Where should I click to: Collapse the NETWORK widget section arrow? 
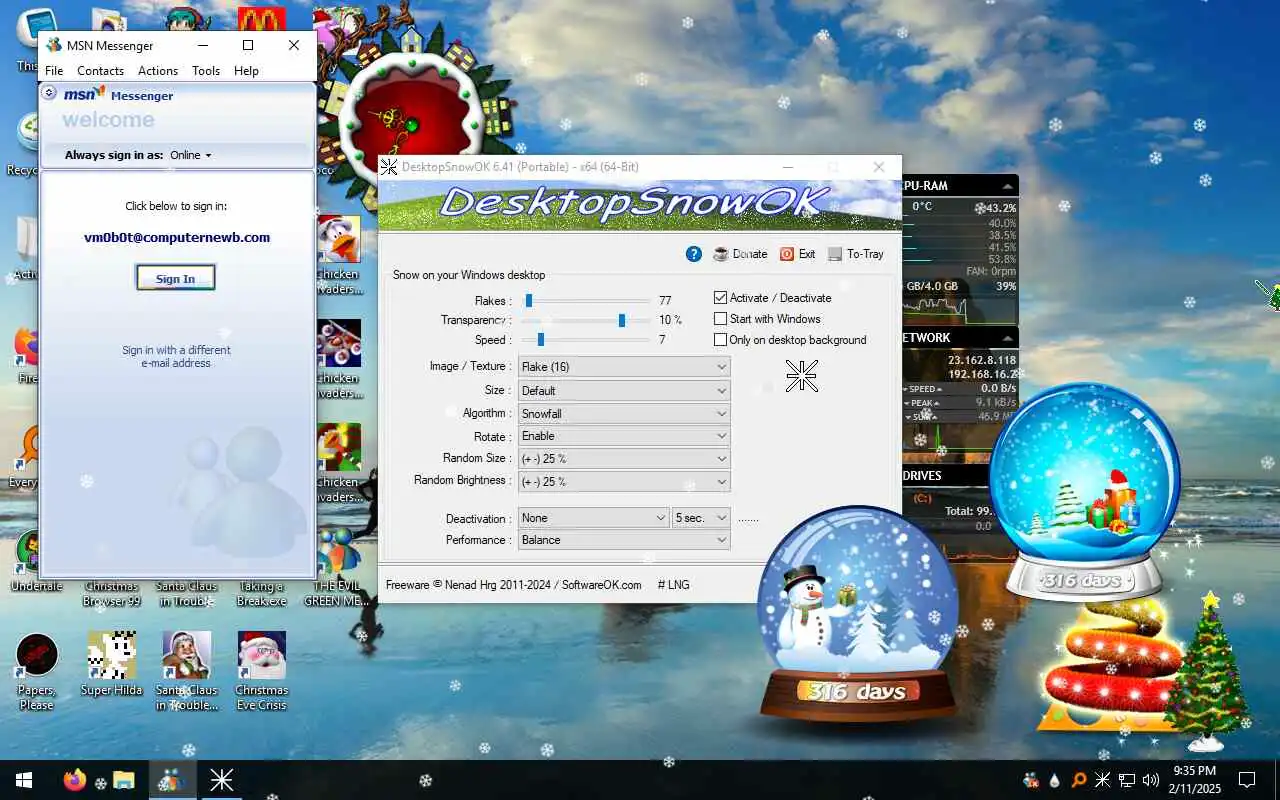(x=1008, y=338)
